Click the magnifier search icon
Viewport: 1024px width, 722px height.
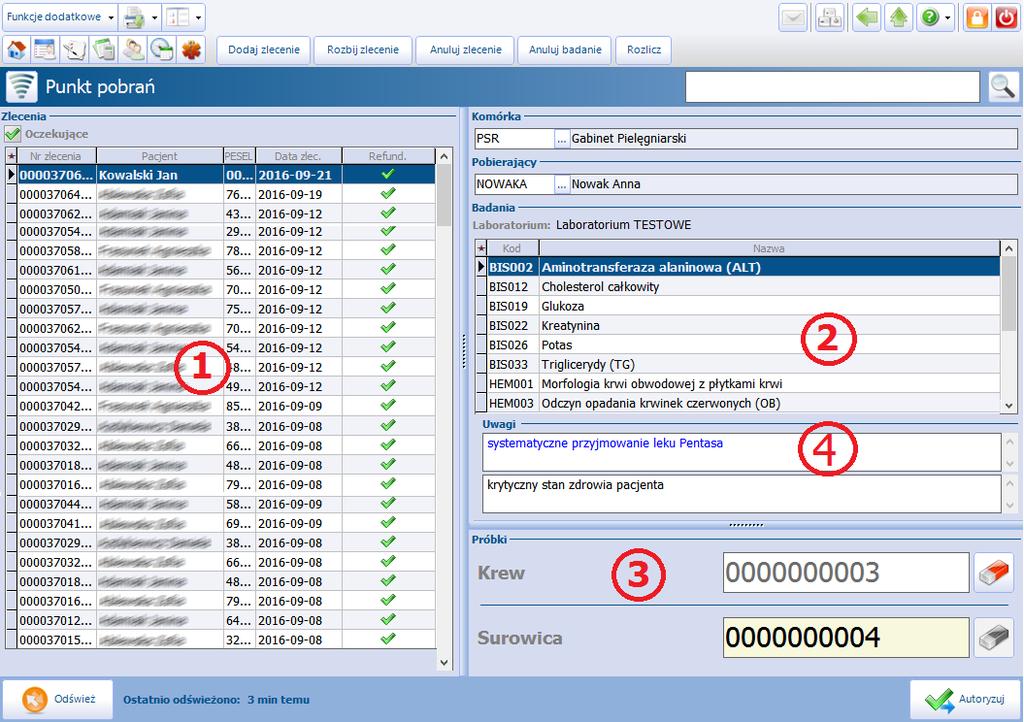(x=1002, y=87)
